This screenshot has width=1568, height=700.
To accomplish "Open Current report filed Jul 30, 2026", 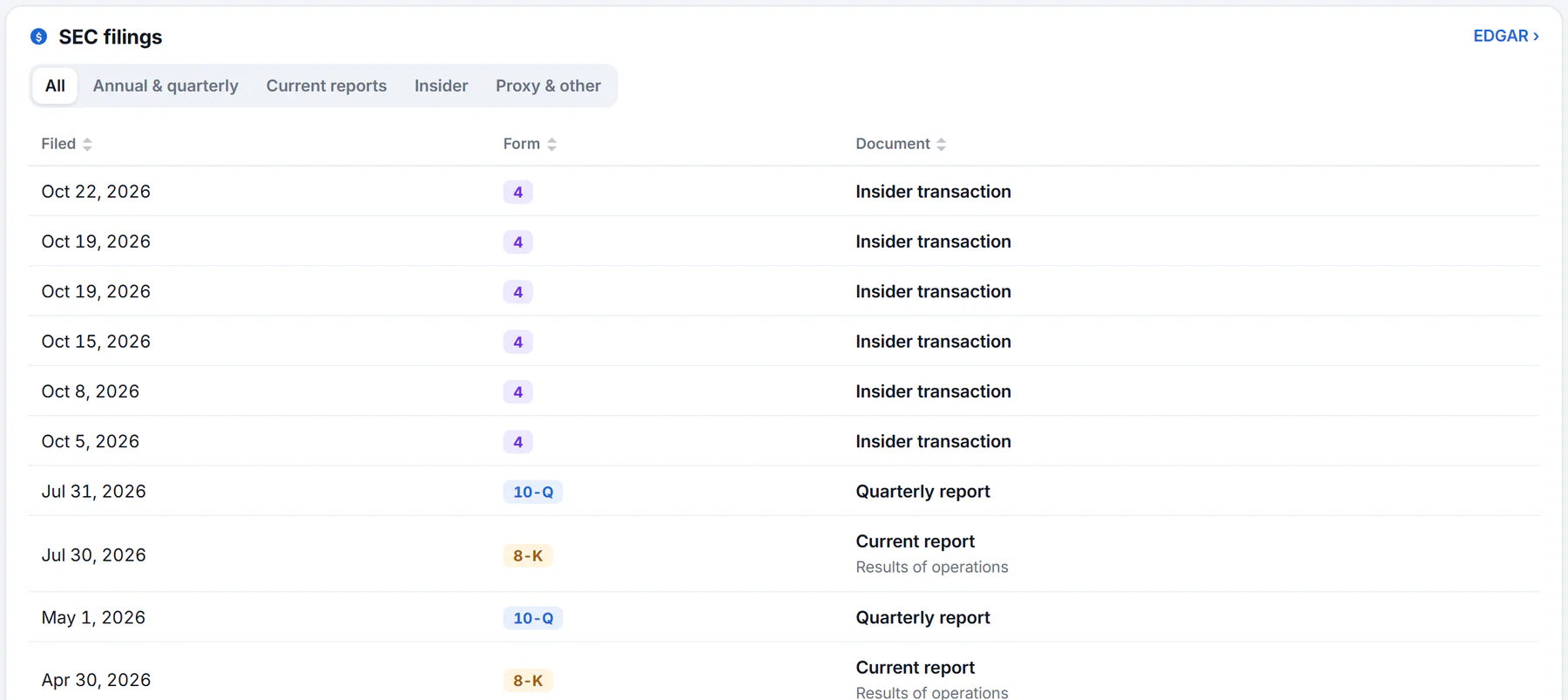I will click(915, 541).
